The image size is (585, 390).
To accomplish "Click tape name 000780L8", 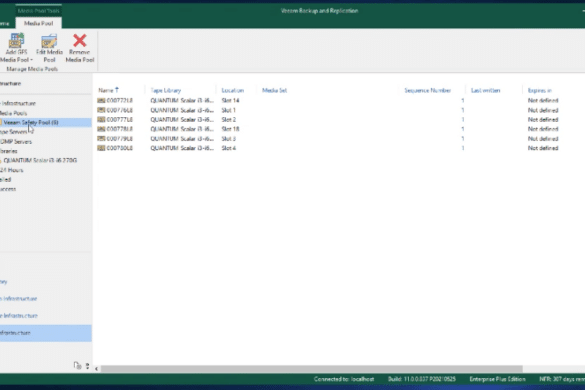I will click(x=119, y=148).
